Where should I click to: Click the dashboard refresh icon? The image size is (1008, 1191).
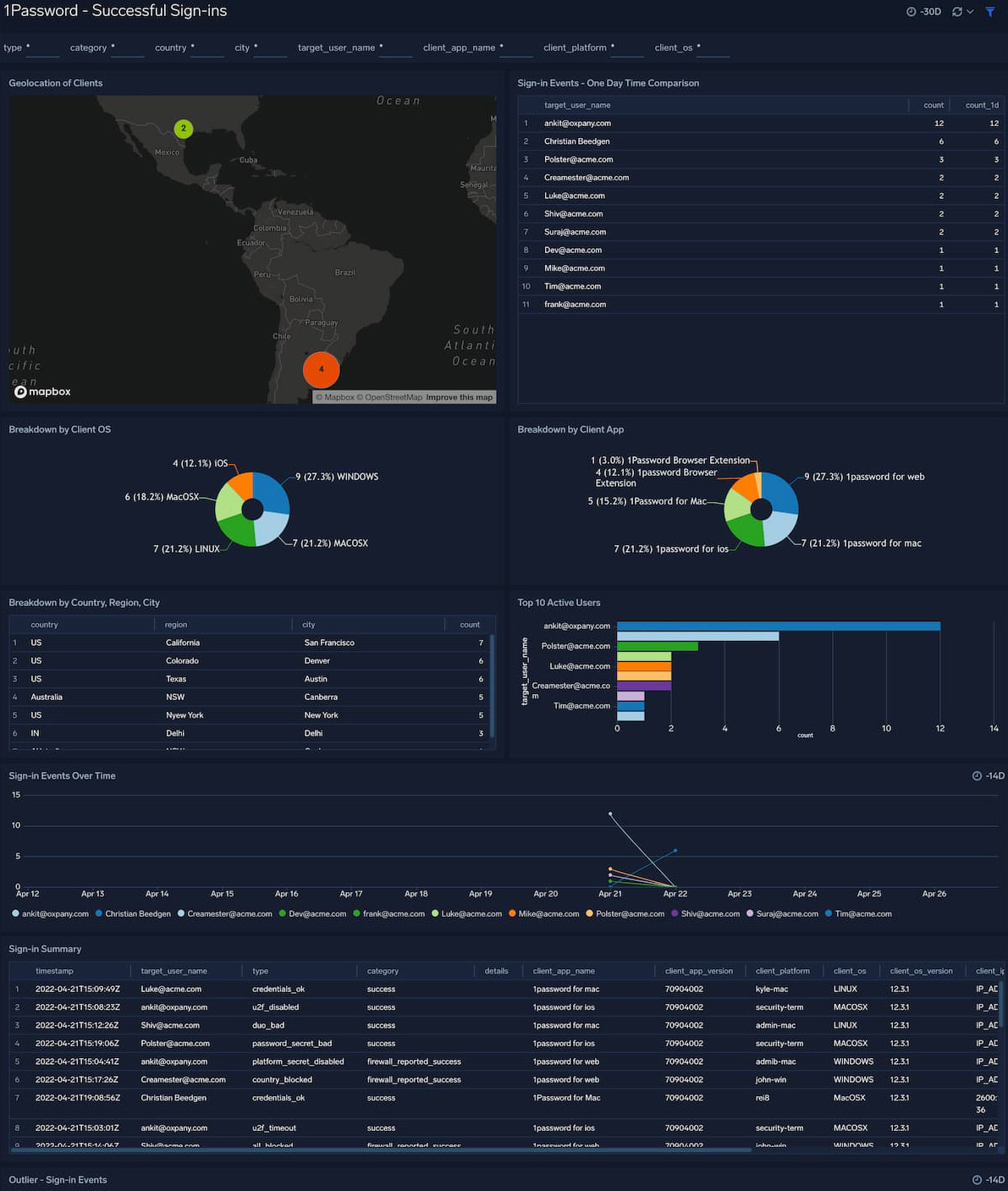pyautogui.click(x=957, y=12)
